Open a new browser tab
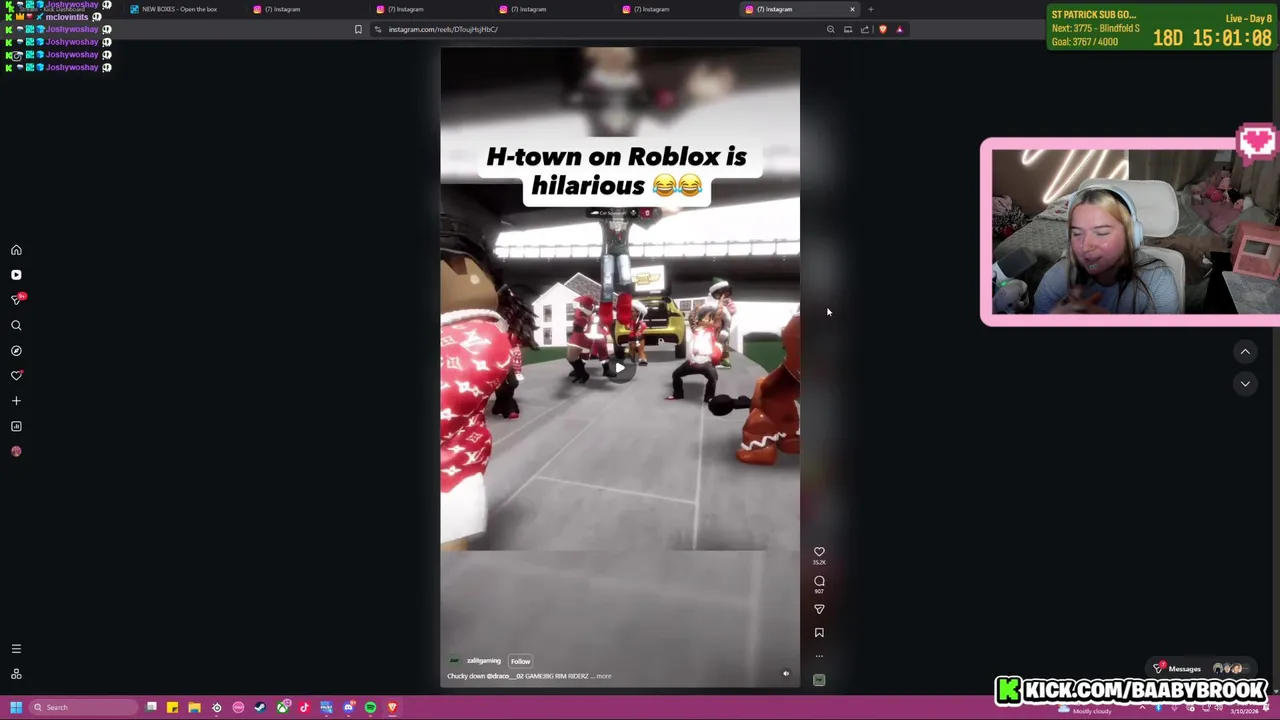 pos(871,9)
